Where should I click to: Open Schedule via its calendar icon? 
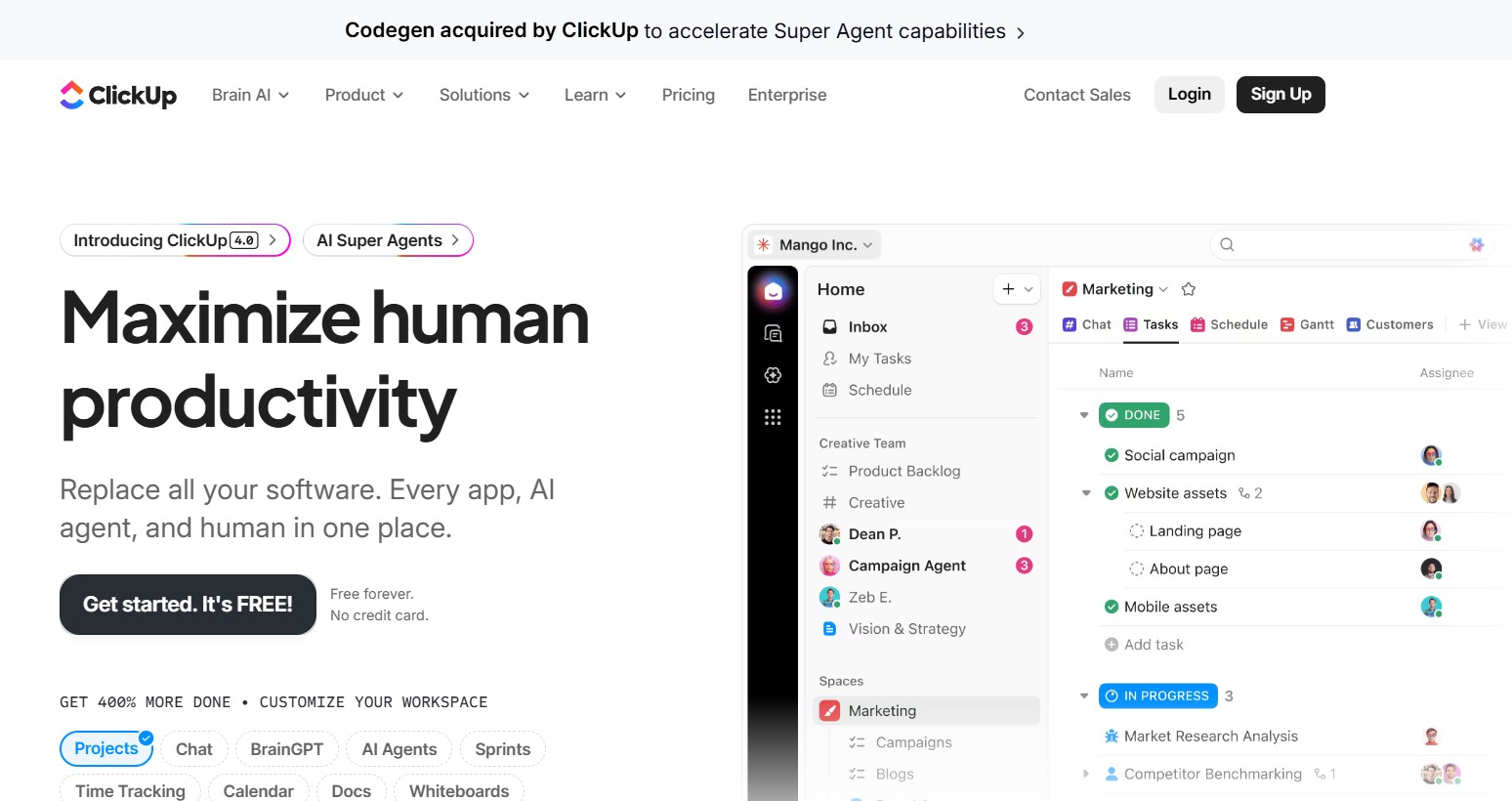click(x=829, y=390)
